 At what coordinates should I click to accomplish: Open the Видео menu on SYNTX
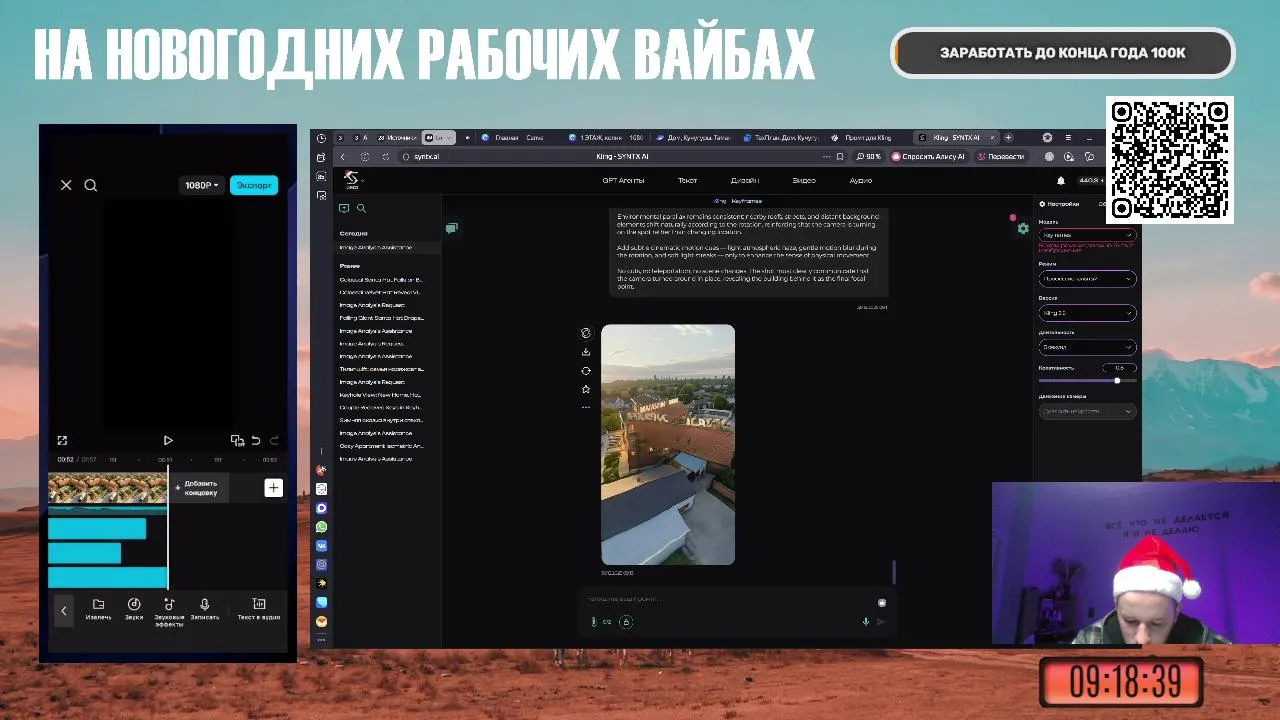click(x=804, y=181)
